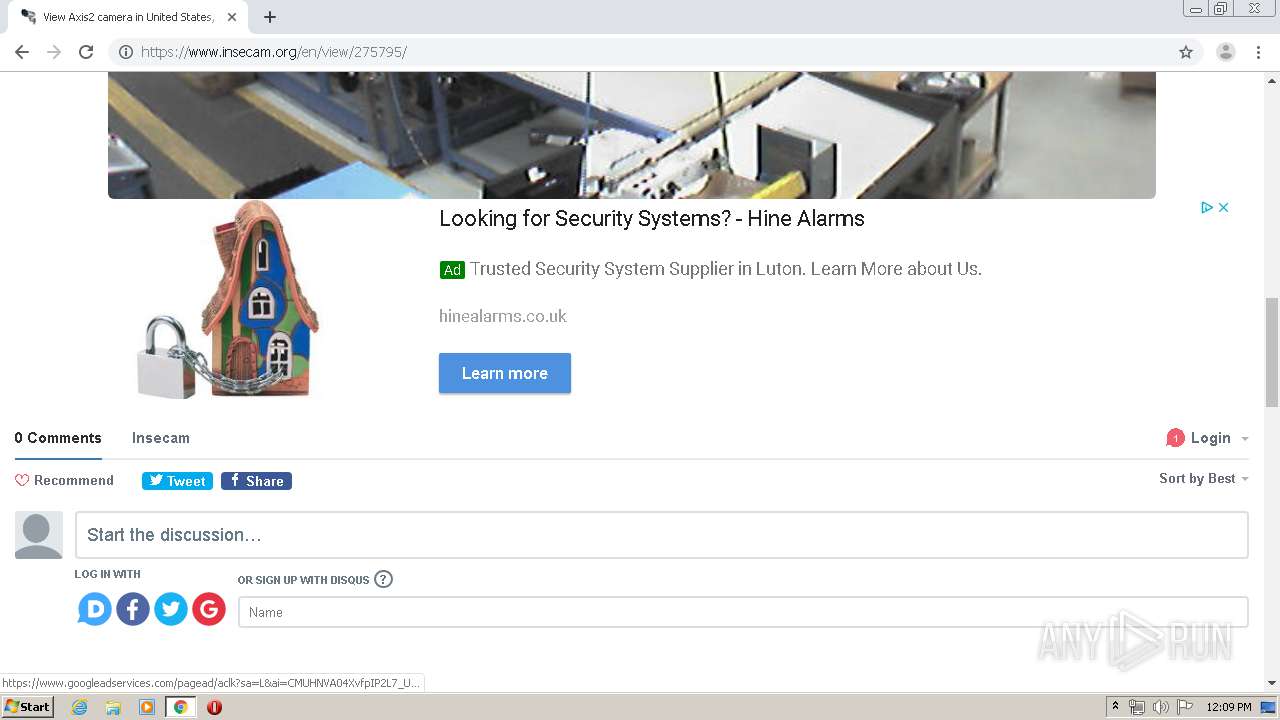The width and height of the screenshot is (1280, 720).
Task: Go back to the previous page
Action: (x=22, y=52)
